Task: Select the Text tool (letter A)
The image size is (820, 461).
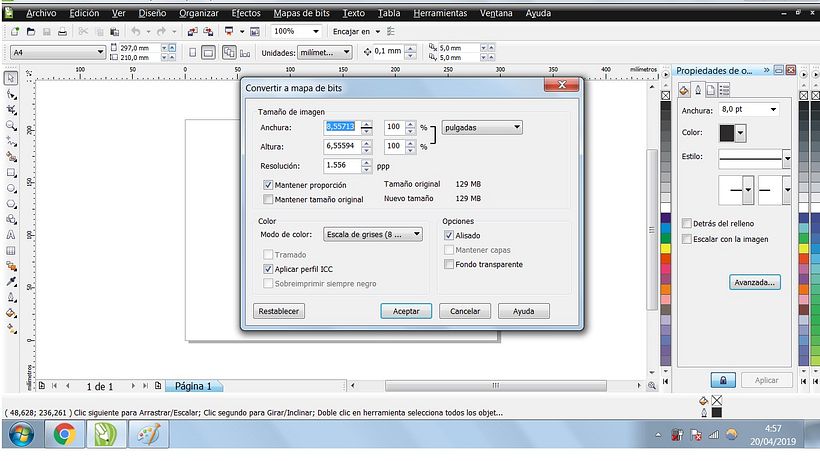Action: (10, 235)
